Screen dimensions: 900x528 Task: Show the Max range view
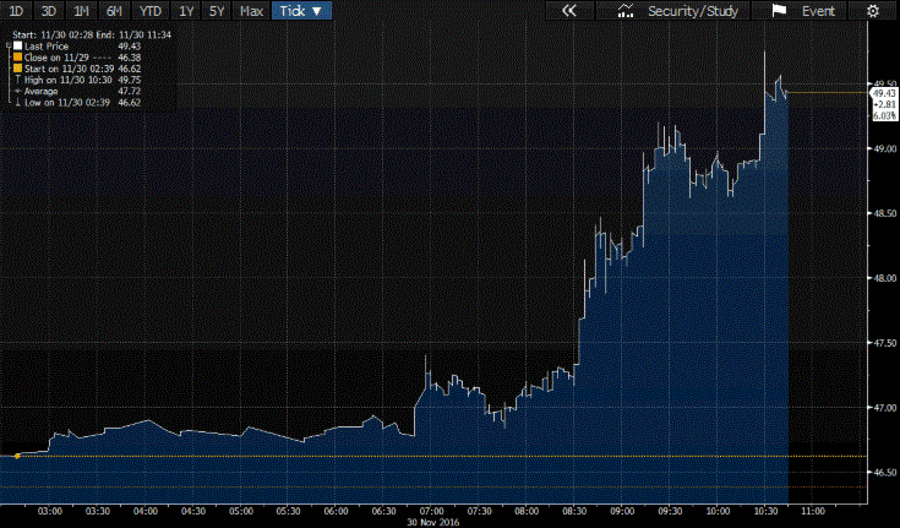pyautogui.click(x=251, y=10)
